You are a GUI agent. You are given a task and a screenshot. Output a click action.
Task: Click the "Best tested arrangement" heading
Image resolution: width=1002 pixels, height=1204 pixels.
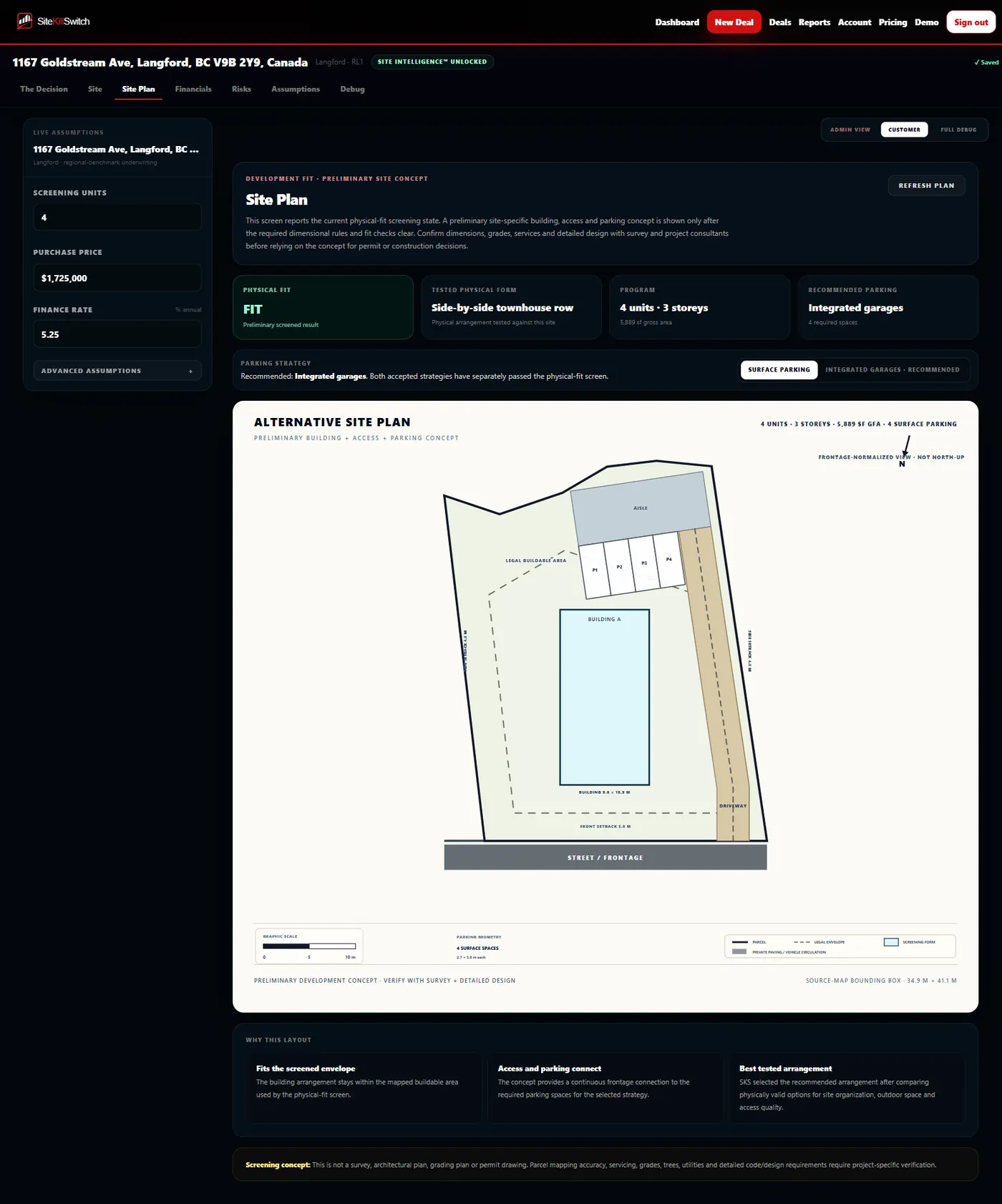click(x=785, y=1069)
